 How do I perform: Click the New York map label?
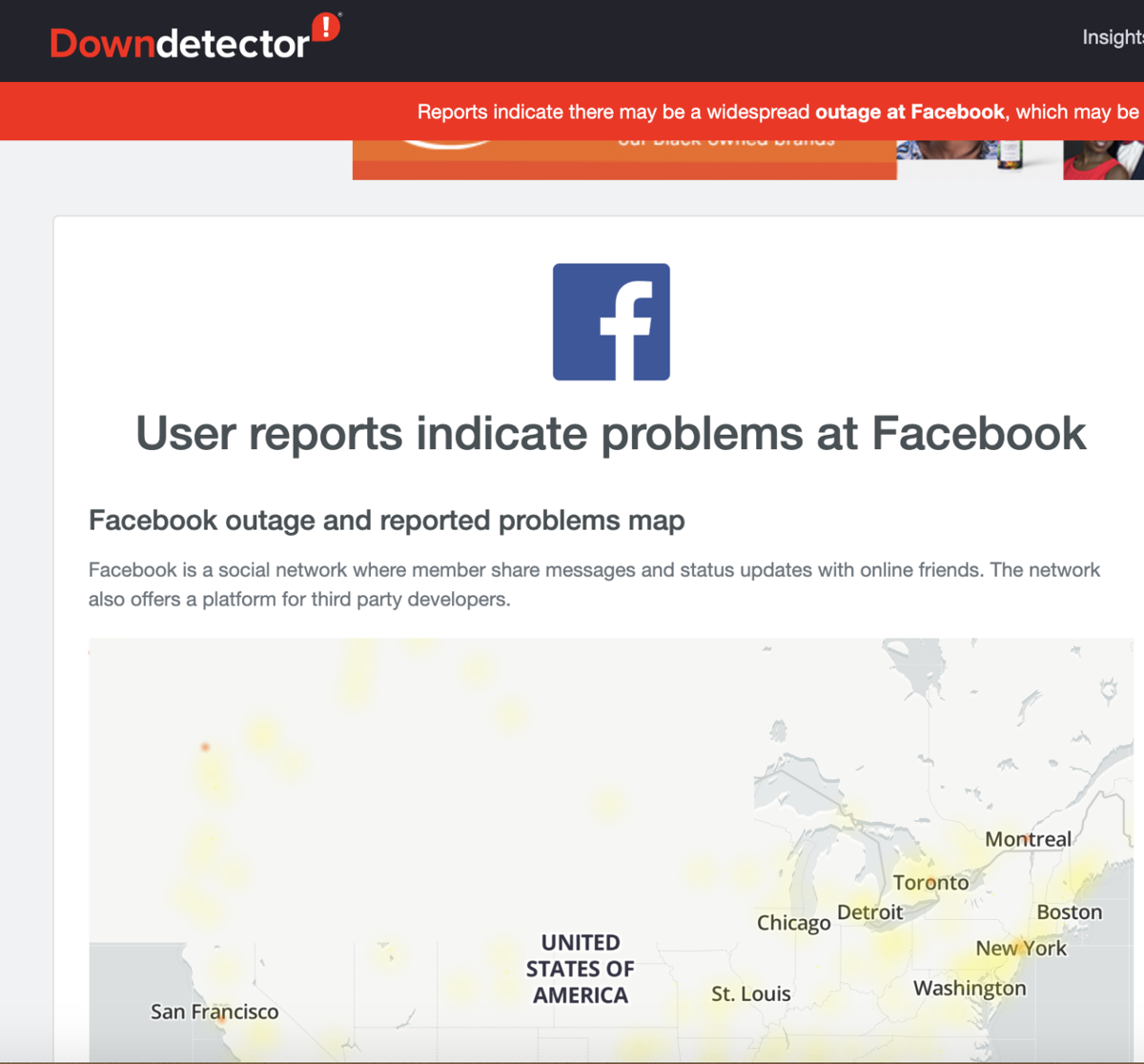click(x=1021, y=949)
